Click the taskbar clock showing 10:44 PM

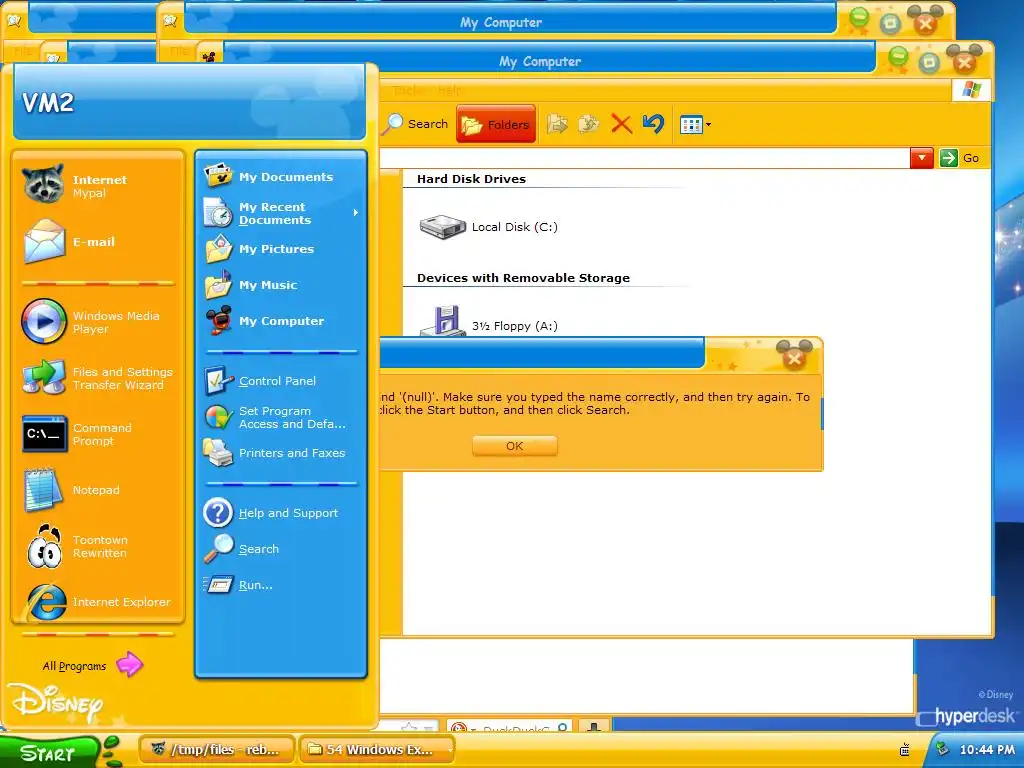(x=987, y=750)
